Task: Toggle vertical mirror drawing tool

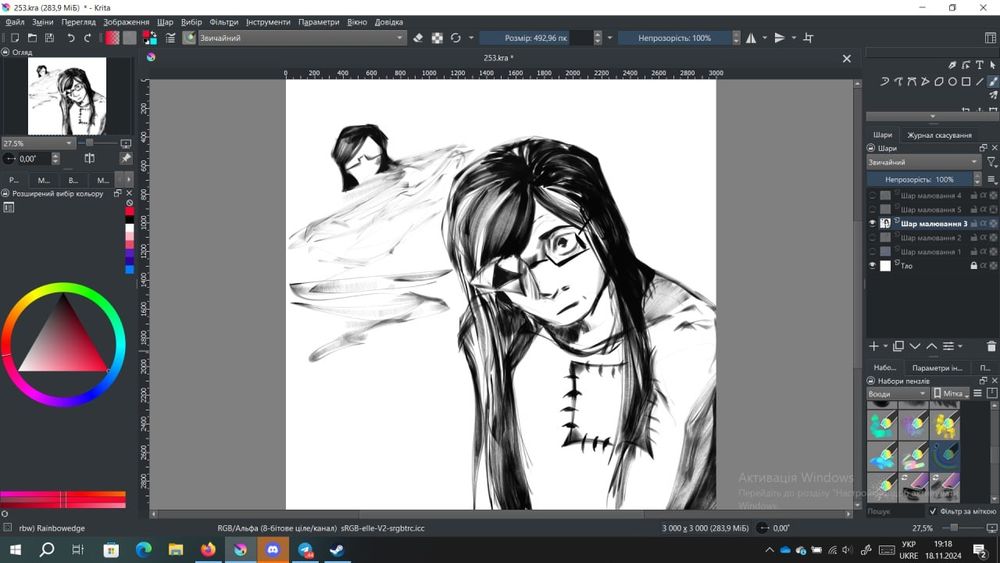Action: tap(779, 38)
